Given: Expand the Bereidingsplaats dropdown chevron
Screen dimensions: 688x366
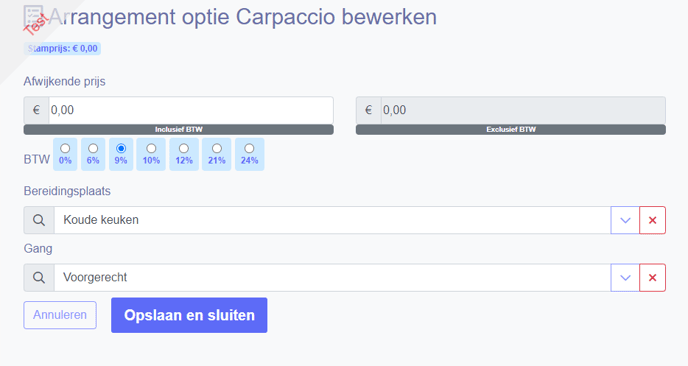Looking at the screenshot, I should click(625, 220).
